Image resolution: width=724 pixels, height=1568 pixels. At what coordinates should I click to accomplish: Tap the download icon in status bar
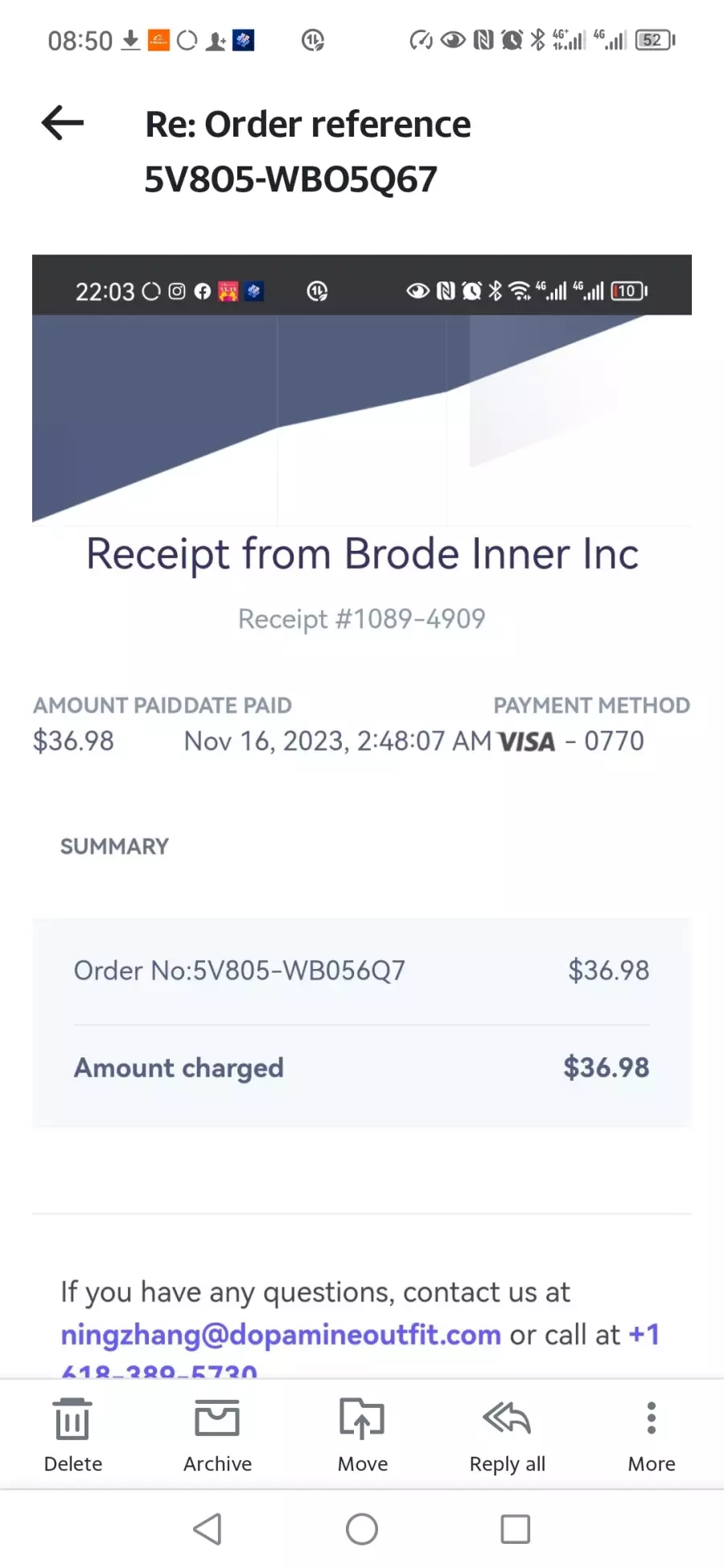130,39
